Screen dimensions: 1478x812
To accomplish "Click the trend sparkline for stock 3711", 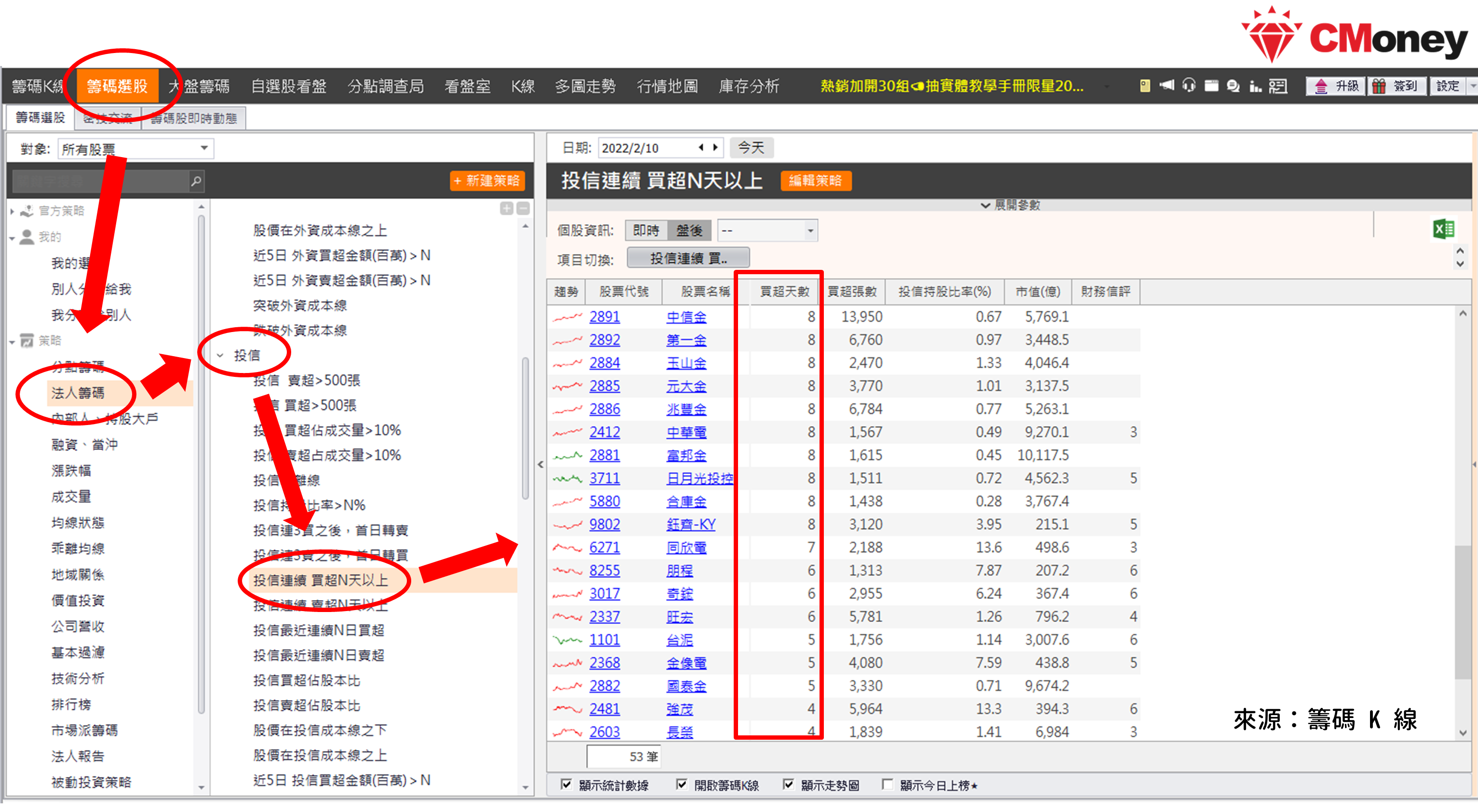I will [567, 479].
